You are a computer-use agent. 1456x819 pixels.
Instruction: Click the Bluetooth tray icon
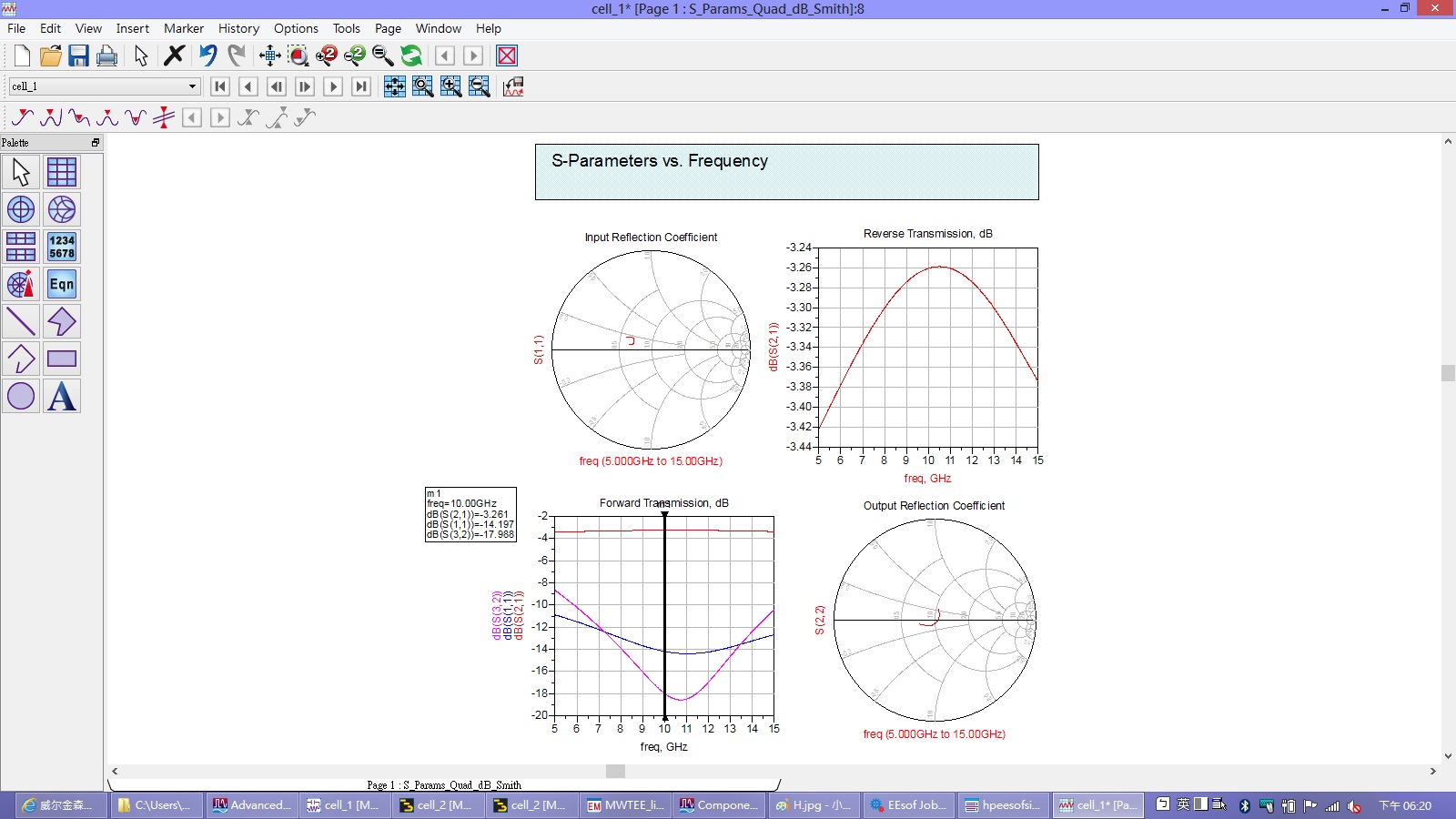1244,805
